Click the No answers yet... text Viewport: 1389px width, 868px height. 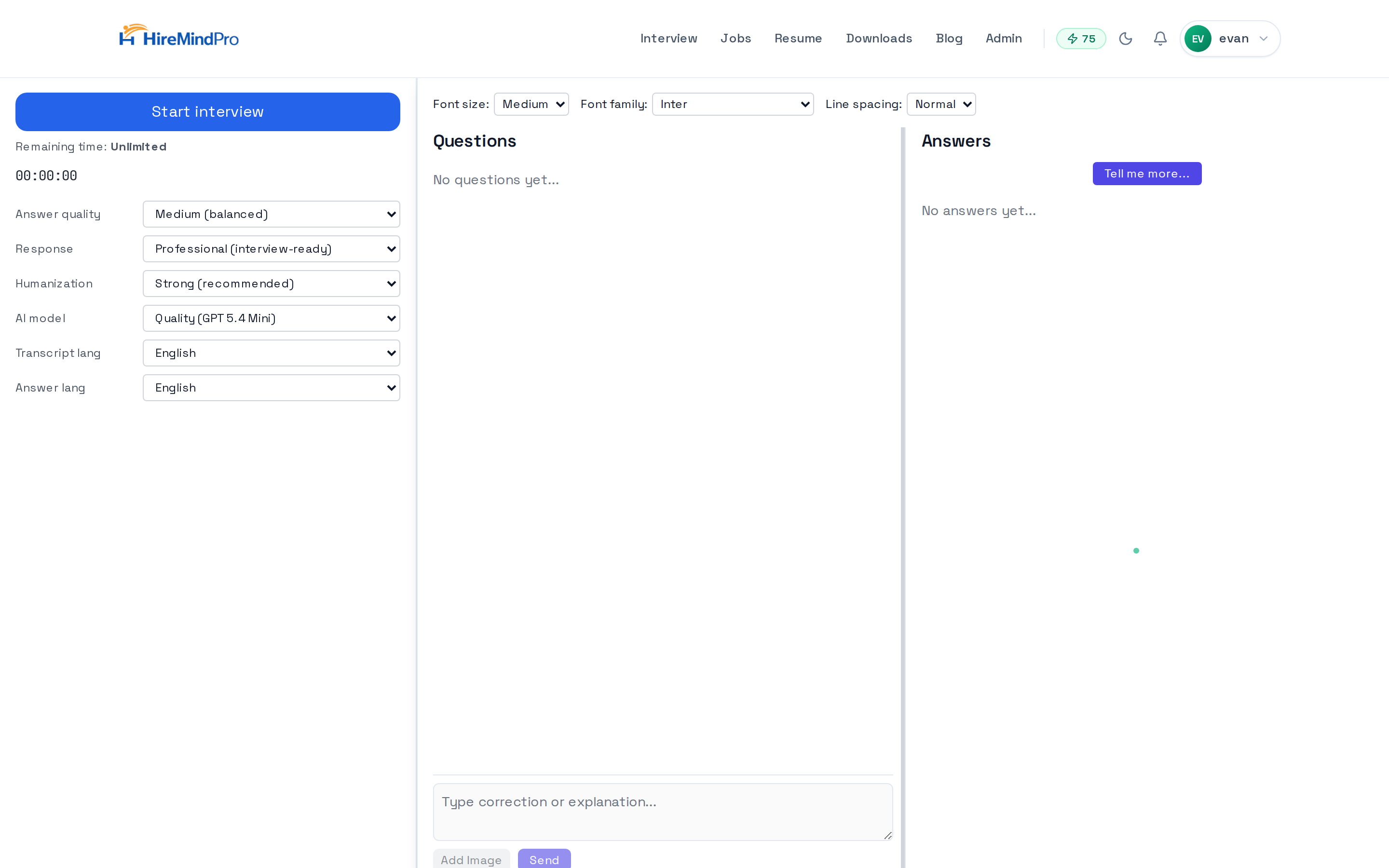pyautogui.click(x=979, y=211)
